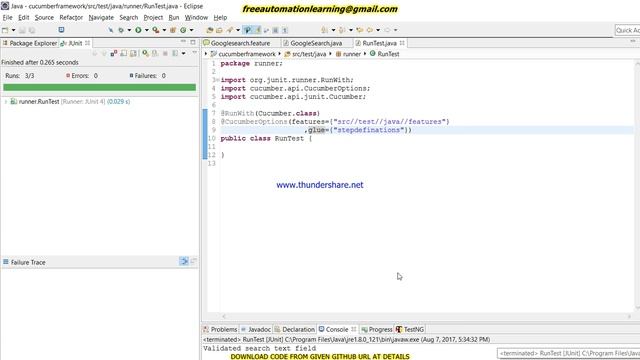Click the Save toolbar icon
640x360 pixels.
pos(22,30)
